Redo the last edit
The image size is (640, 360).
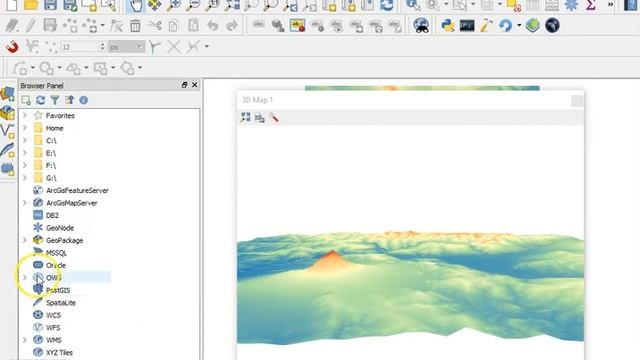click(232, 26)
